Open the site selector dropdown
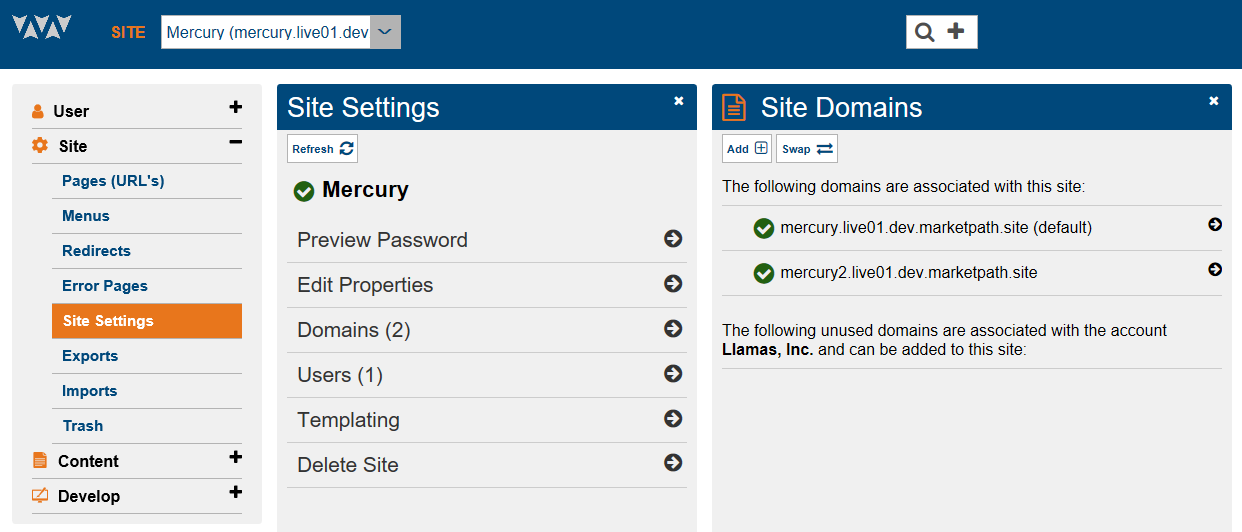This screenshot has height=532, width=1242. 386,32
